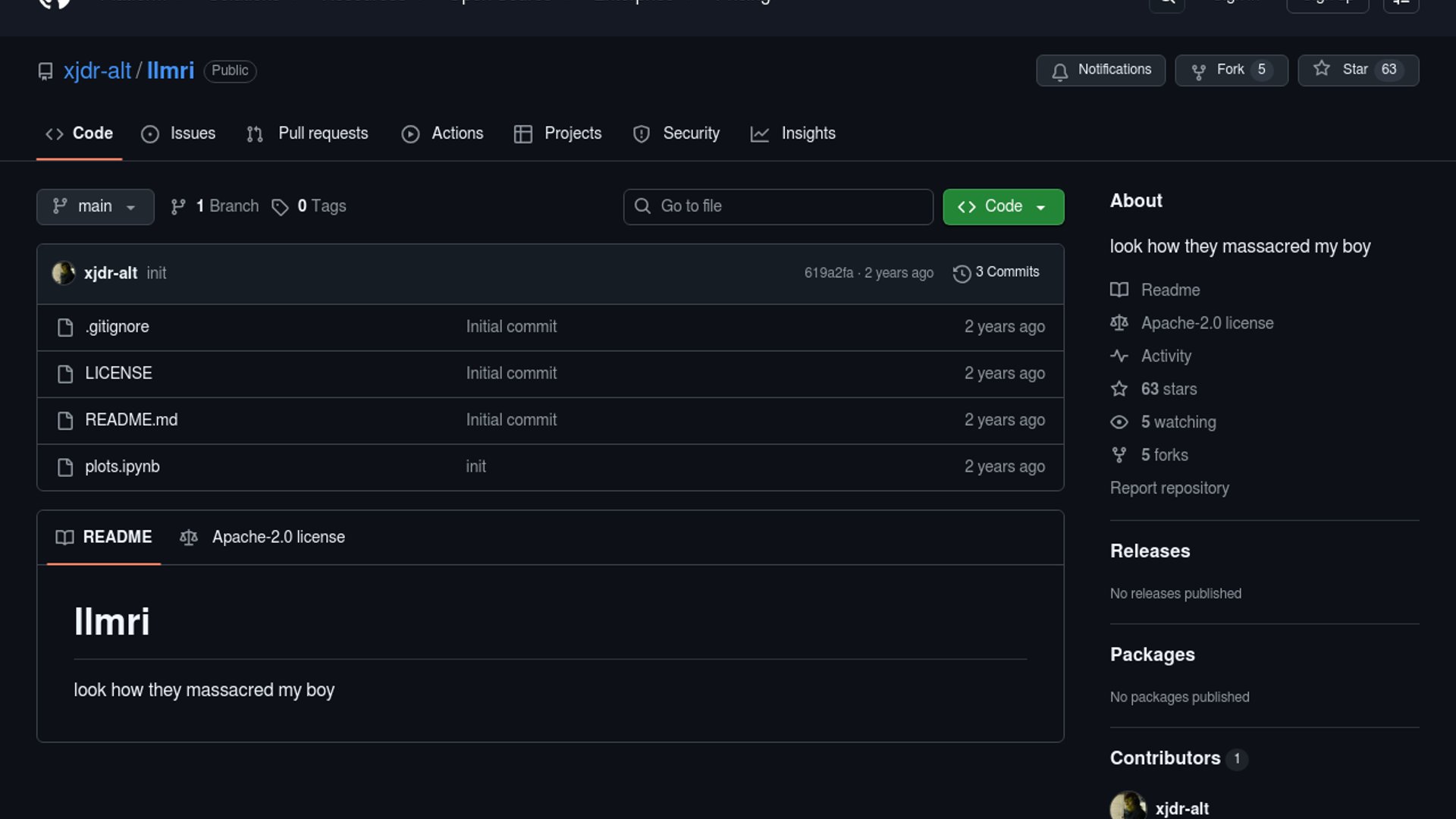The width and height of the screenshot is (1456, 819).
Task: Click xjdr-alt avatar in commit row
Action: click(x=63, y=273)
